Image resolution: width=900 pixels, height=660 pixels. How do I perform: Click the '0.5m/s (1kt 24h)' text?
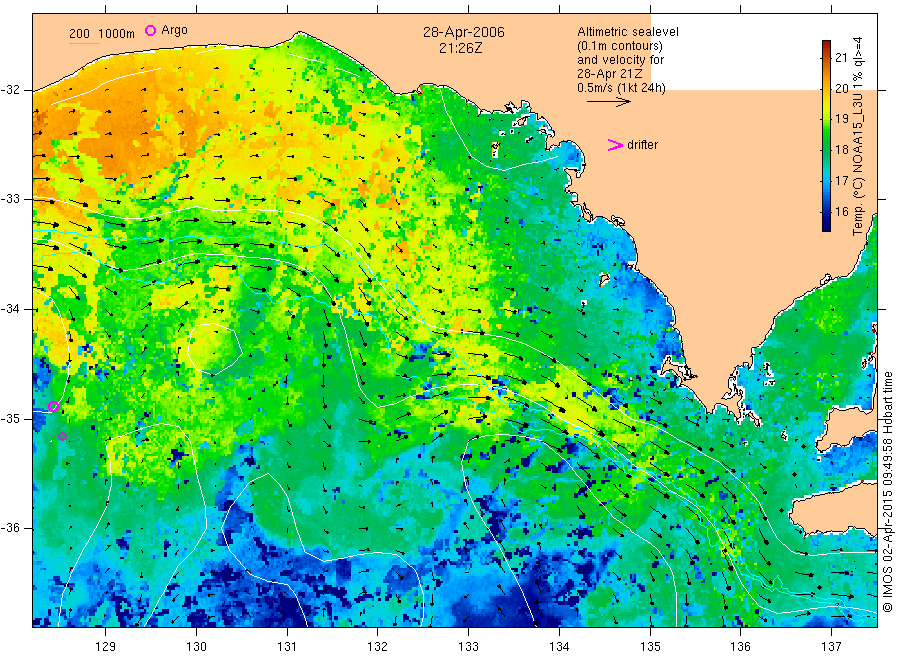click(621, 88)
